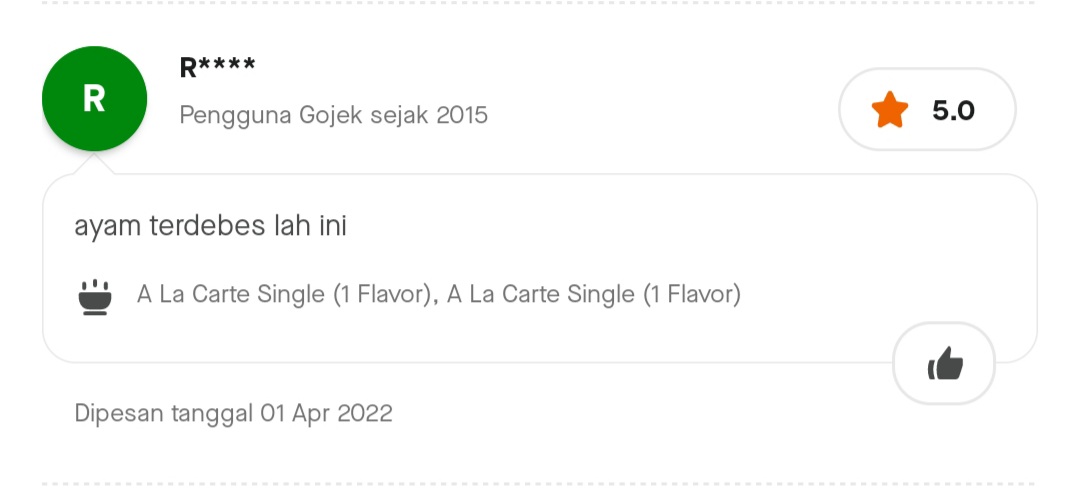
Task: Click 'Pengguna Gojek sejak 2015' subtitle
Action: click(x=333, y=115)
